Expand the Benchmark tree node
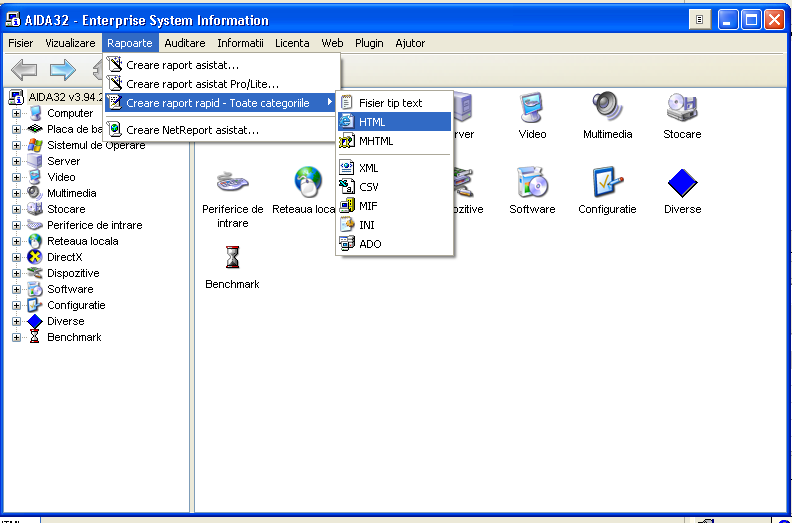The image size is (792, 523). (17, 338)
